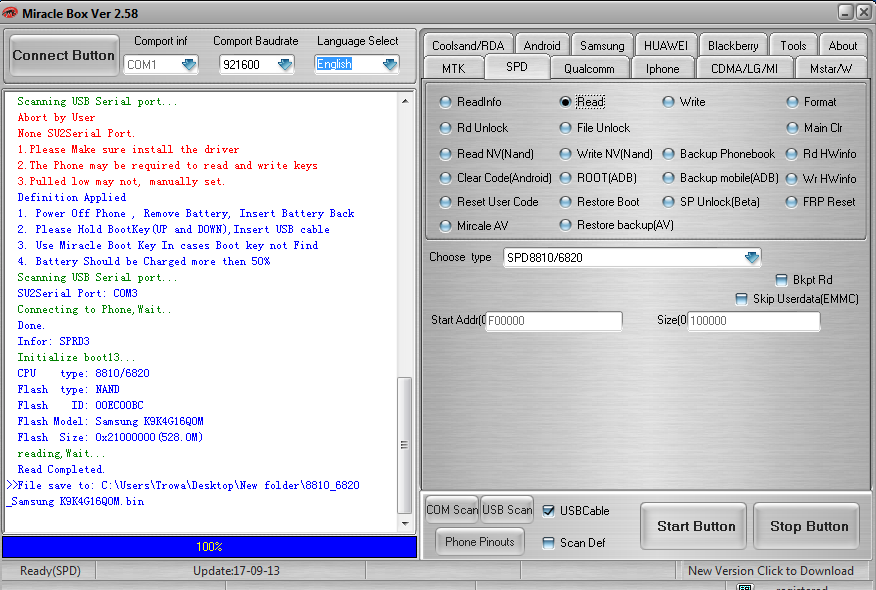This screenshot has width=876, height=590.
Task: Click the Flash Model Samsung K9K4G16Q0M line
Action: click(110, 421)
